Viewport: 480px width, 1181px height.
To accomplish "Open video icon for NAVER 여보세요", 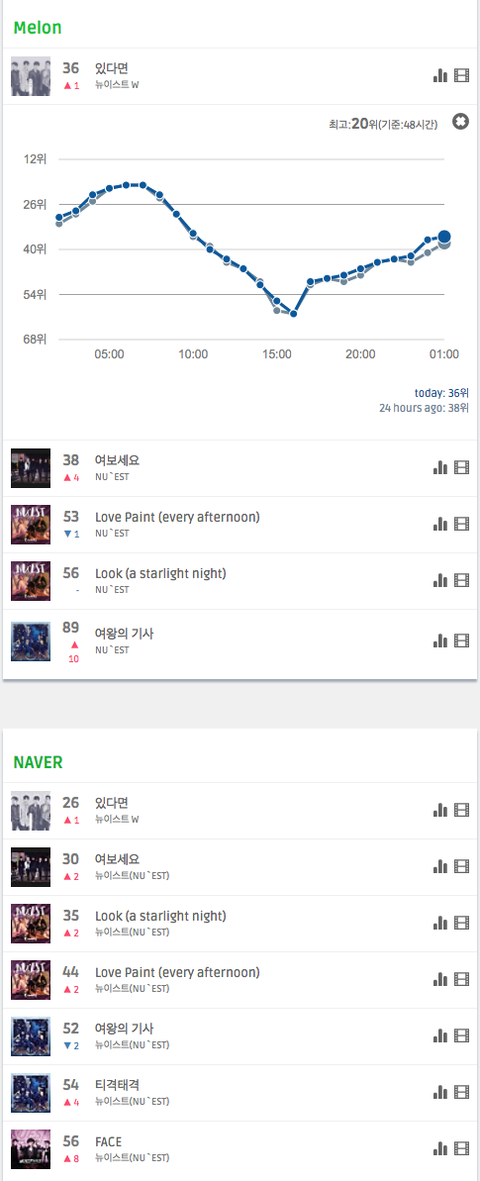I will (462, 867).
